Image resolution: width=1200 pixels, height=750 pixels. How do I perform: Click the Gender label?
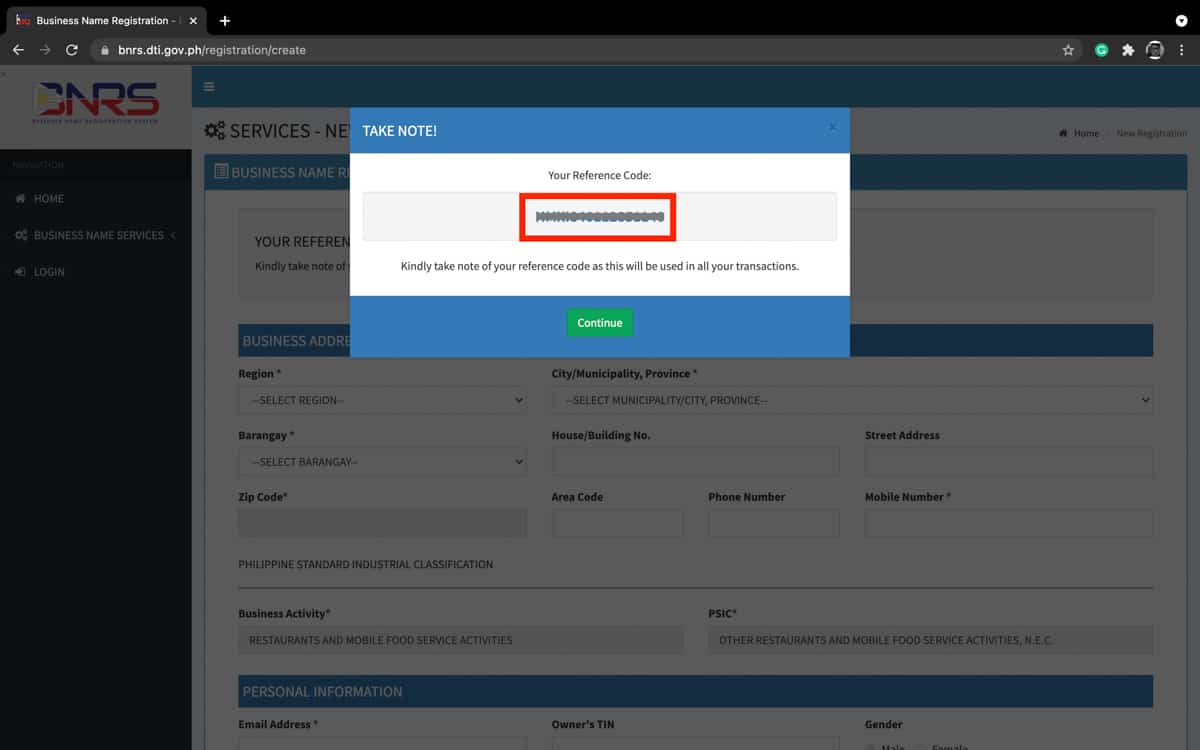pyautogui.click(x=883, y=724)
